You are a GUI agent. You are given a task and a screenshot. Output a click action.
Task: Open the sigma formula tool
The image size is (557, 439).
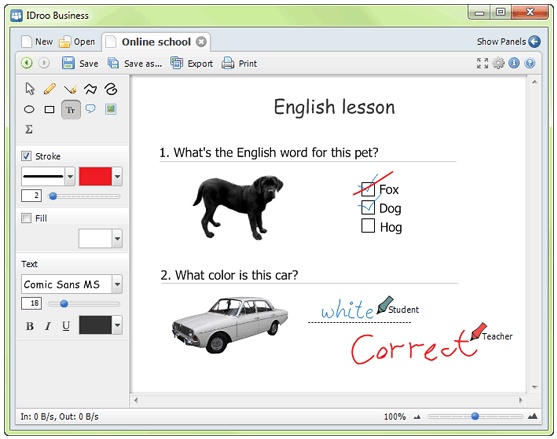coord(29,129)
